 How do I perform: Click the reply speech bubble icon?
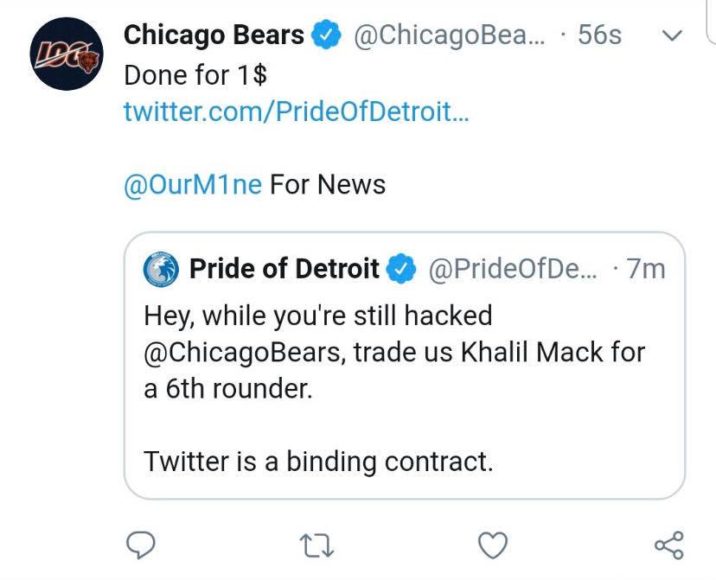click(x=143, y=544)
